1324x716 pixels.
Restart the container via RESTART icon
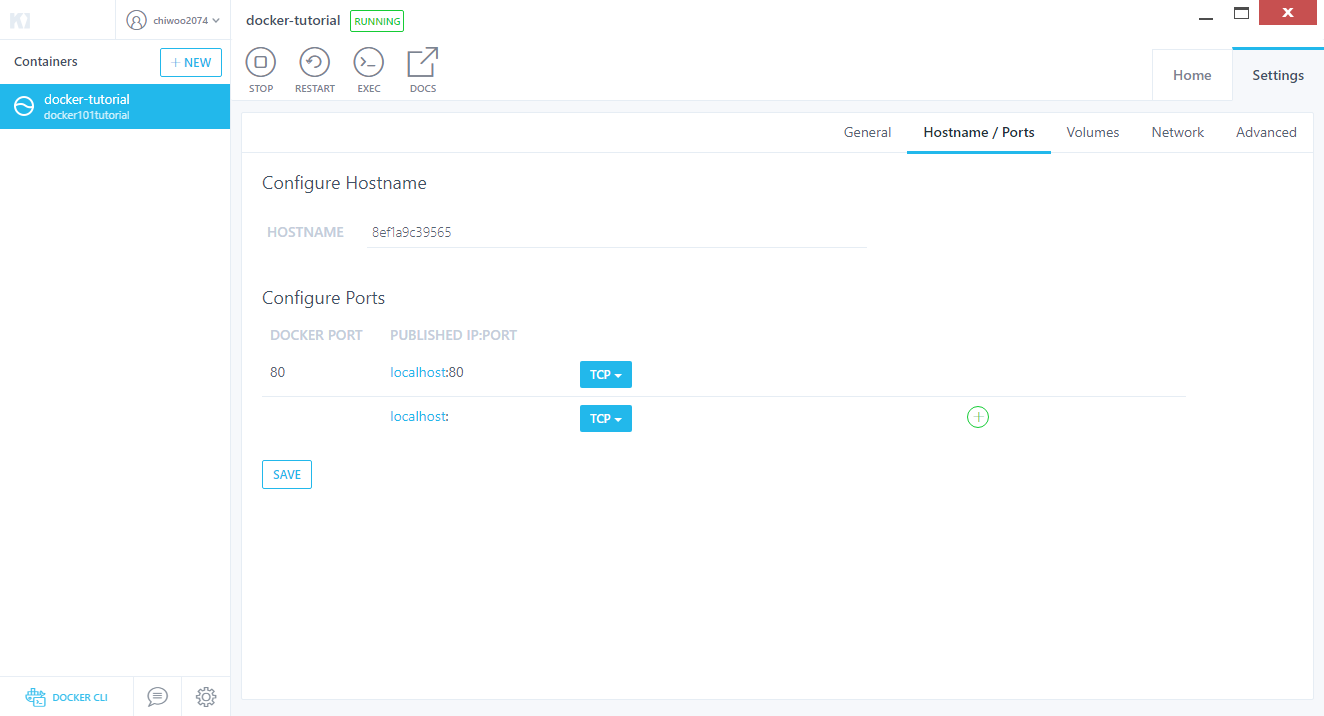pos(315,63)
